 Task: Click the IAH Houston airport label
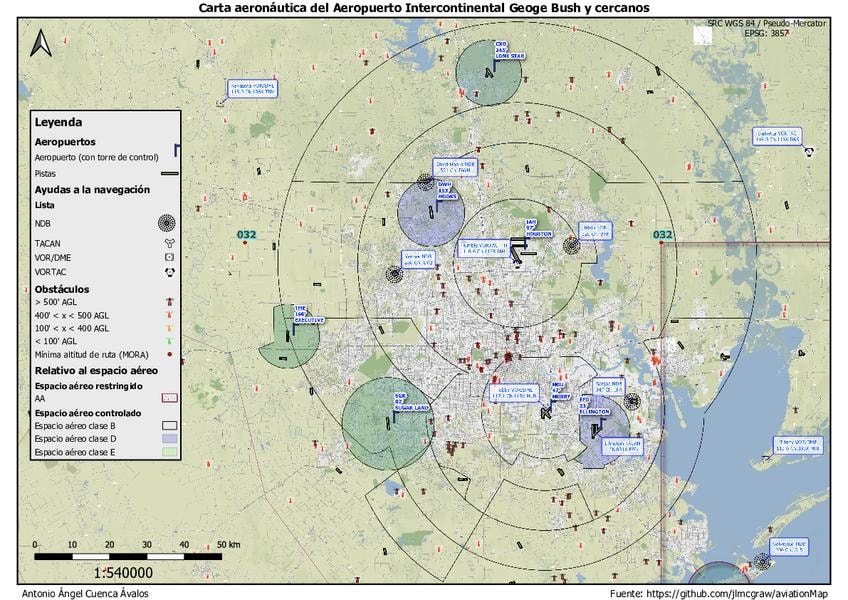pyautogui.click(x=532, y=227)
